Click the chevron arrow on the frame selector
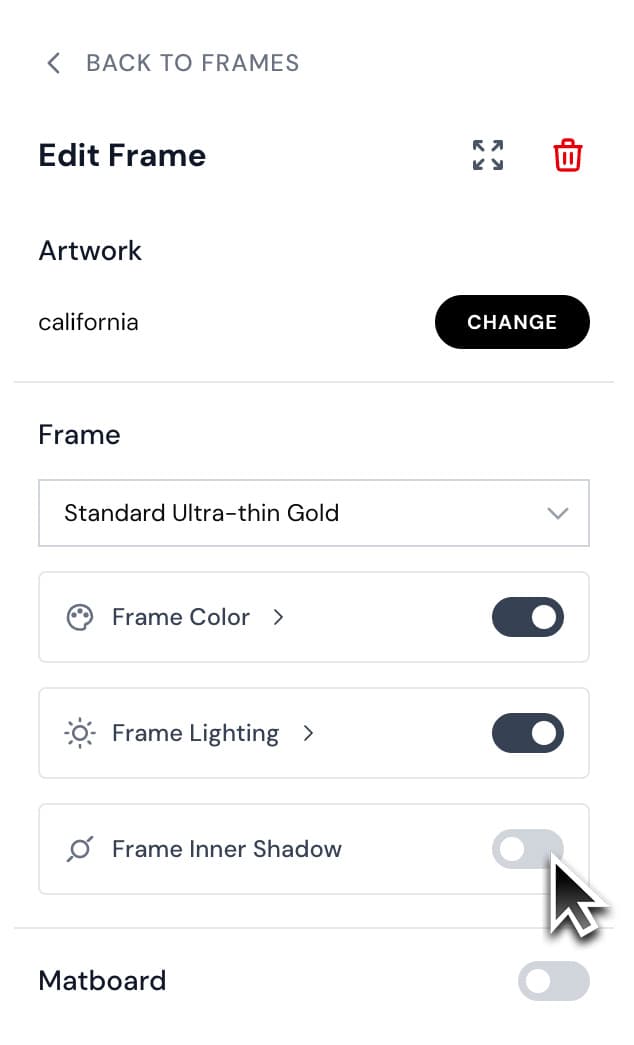634x1045 pixels. tap(558, 513)
